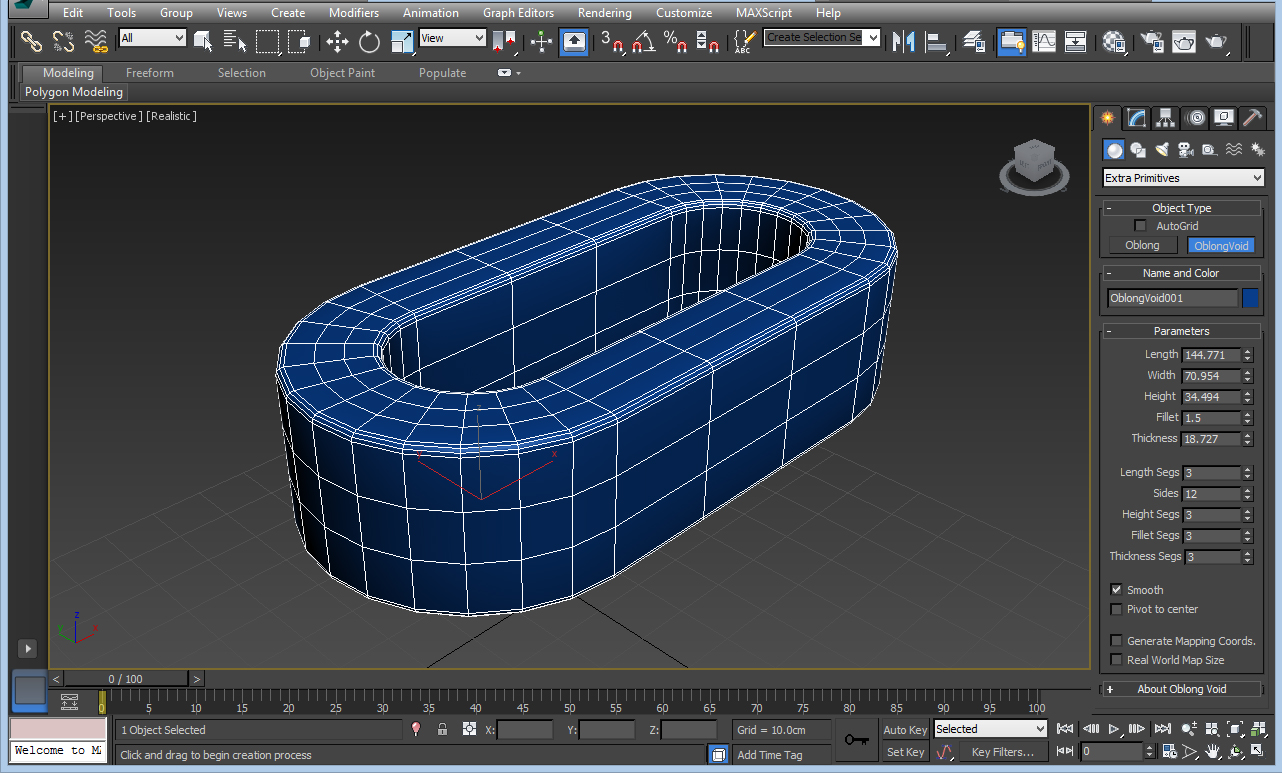Select the Lights category icon
The height and width of the screenshot is (773, 1282).
coord(1161,150)
